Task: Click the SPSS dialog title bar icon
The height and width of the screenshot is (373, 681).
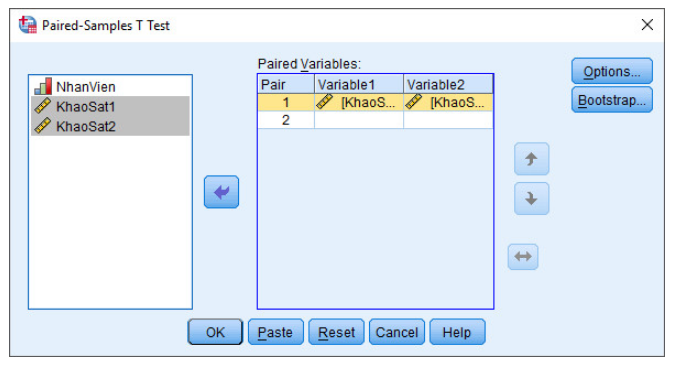Action: click(x=28, y=25)
